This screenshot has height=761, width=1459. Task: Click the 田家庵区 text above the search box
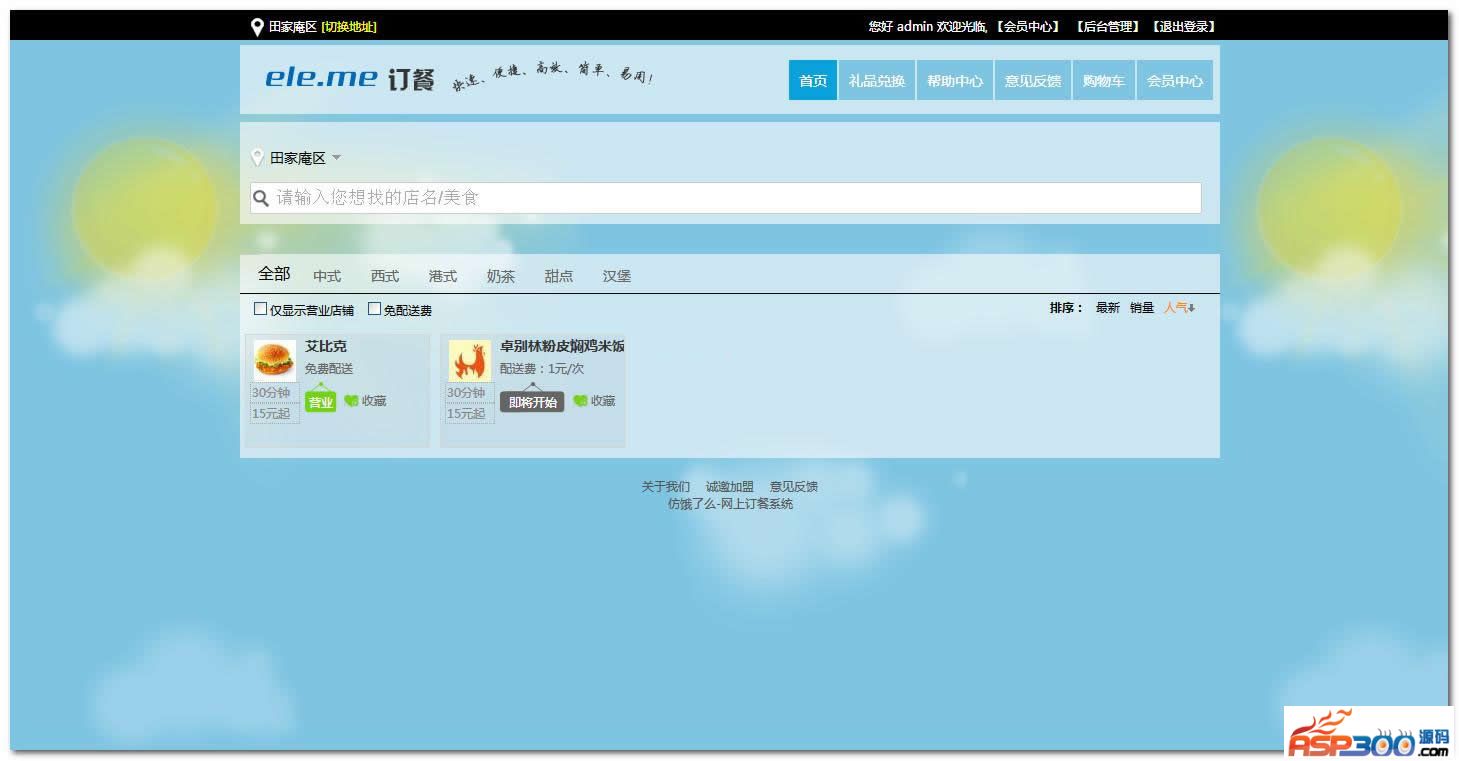coord(298,158)
